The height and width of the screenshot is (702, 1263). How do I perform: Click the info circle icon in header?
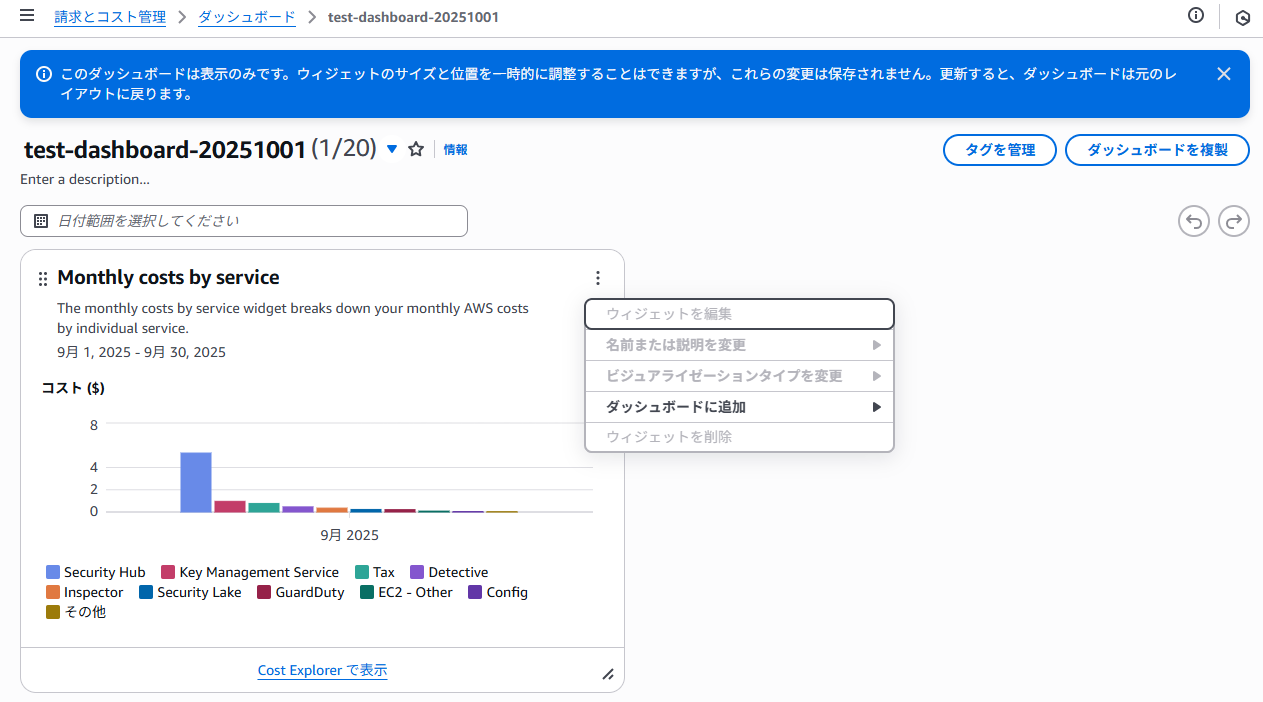click(1196, 15)
